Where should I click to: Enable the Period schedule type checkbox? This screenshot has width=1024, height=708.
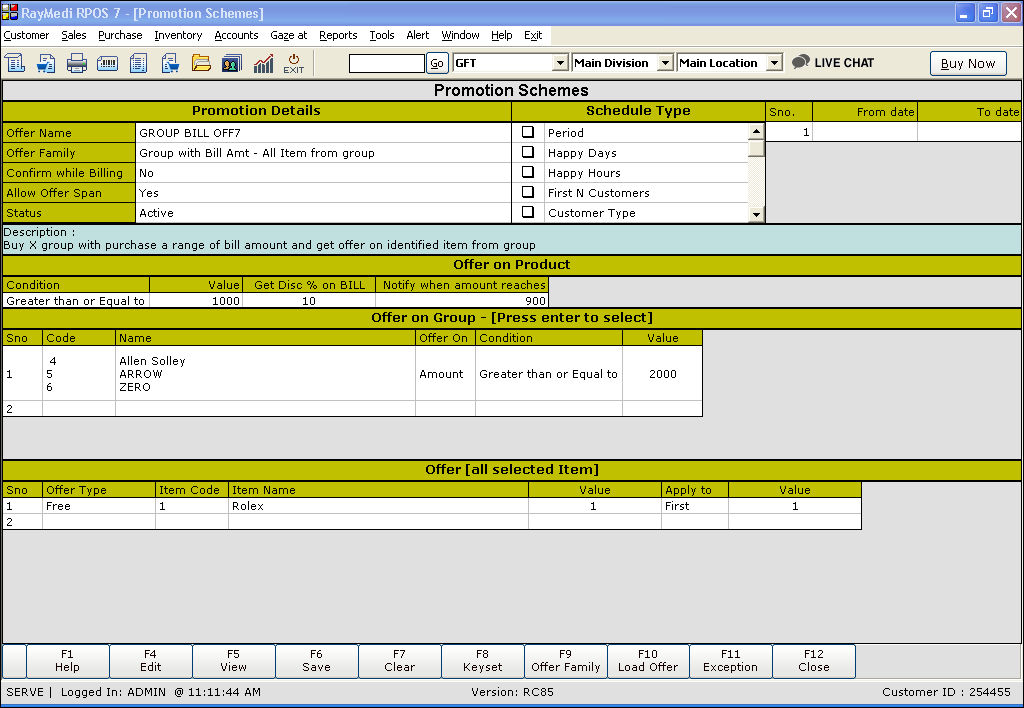(528, 132)
